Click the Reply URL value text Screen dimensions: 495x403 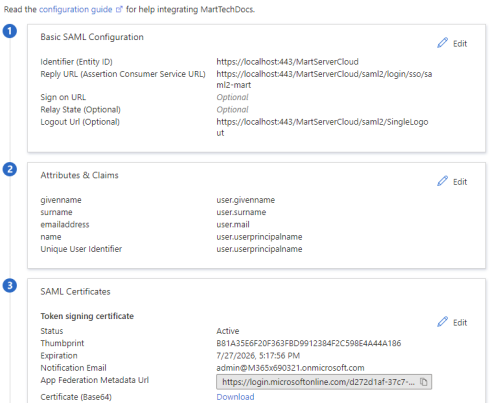(324, 79)
